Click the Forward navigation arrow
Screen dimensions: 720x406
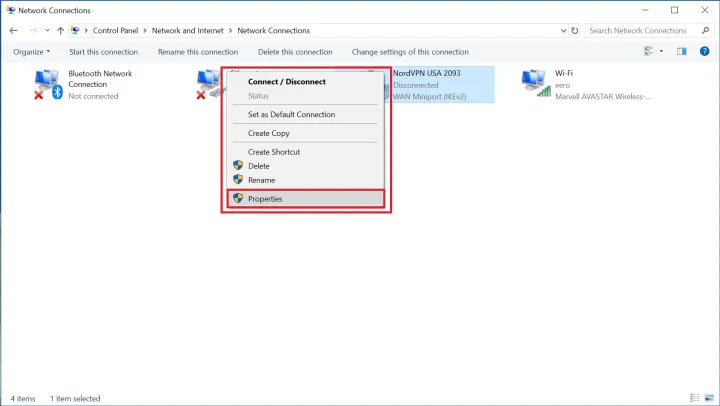tap(32, 30)
